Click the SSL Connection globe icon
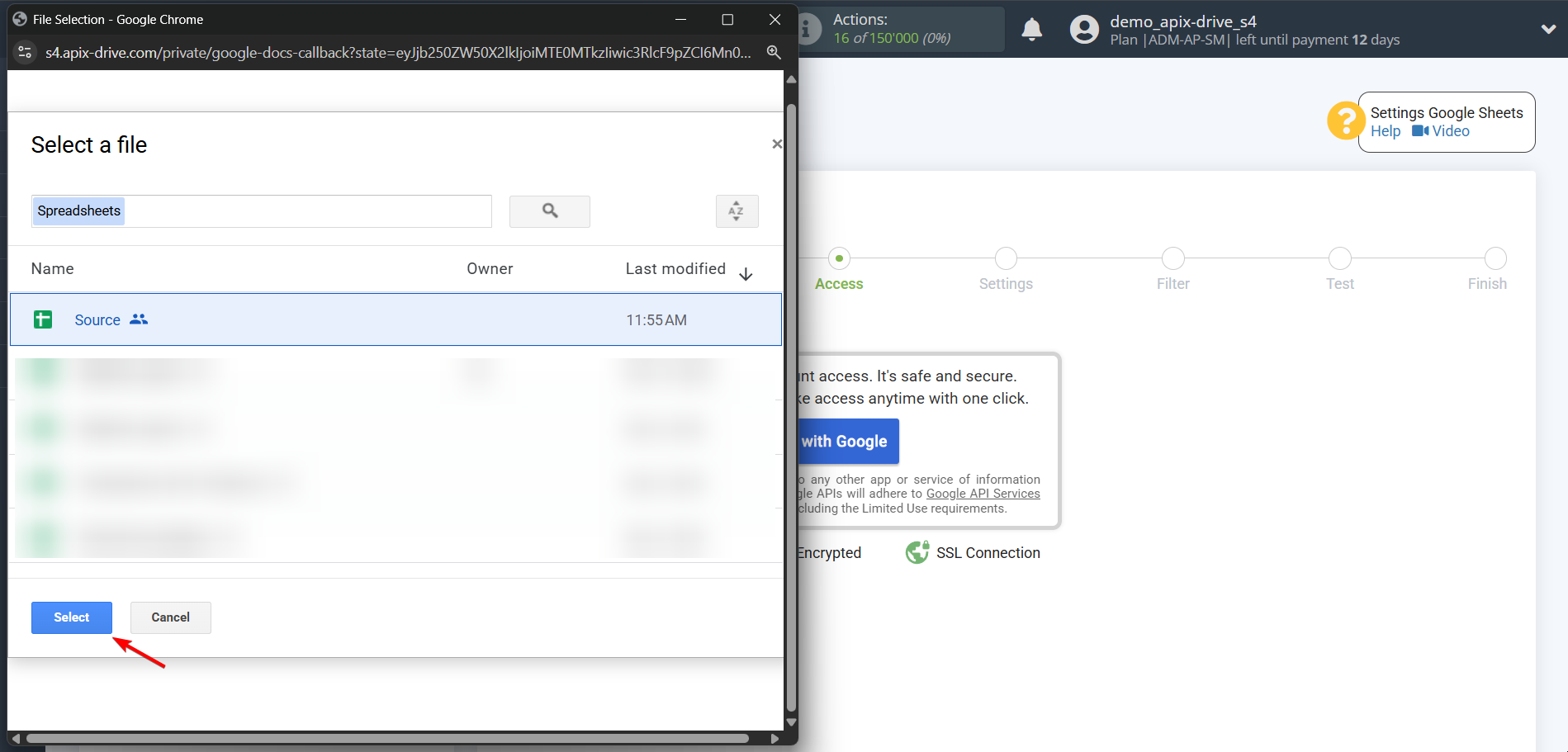1568x752 pixels. pyautogui.click(x=917, y=552)
